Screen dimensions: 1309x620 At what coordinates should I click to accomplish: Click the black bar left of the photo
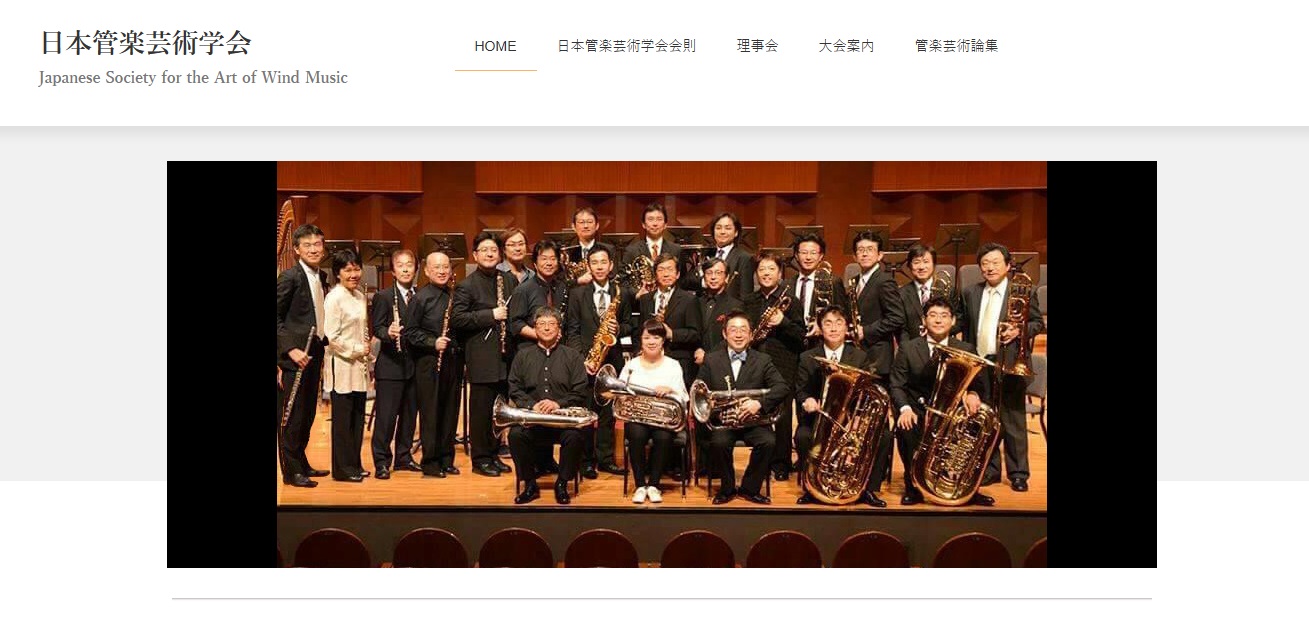[x=222, y=364]
